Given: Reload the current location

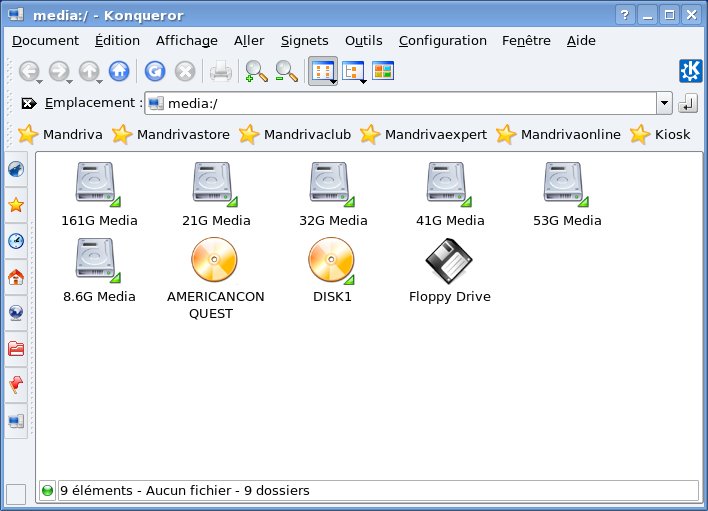Looking at the screenshot, I should click(155, 71).
